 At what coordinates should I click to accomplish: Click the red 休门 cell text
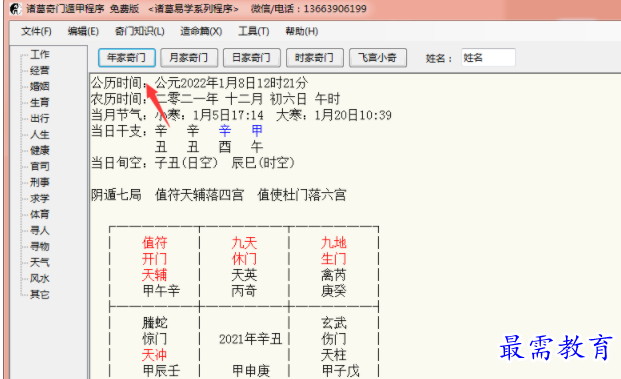coord(244,259)
